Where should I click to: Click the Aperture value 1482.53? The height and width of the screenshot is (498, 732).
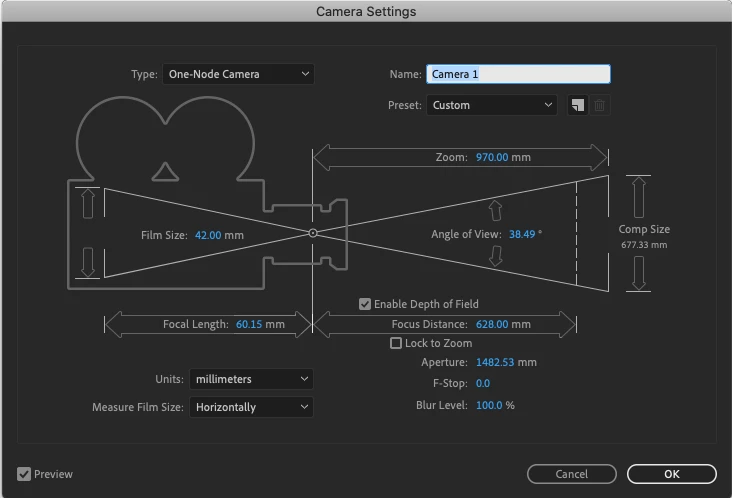(495, 362)
